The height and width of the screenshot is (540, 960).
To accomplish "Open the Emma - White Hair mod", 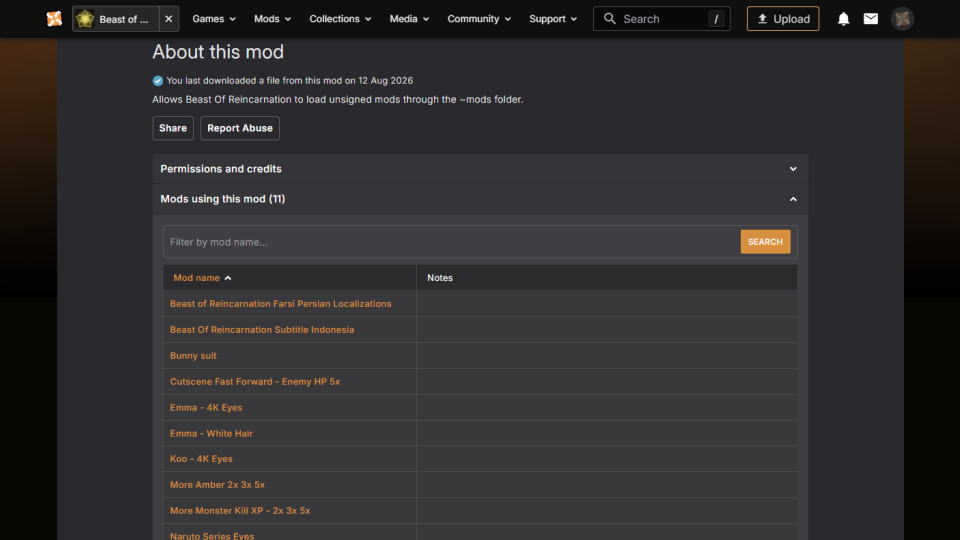I will [x=211, y=433].
